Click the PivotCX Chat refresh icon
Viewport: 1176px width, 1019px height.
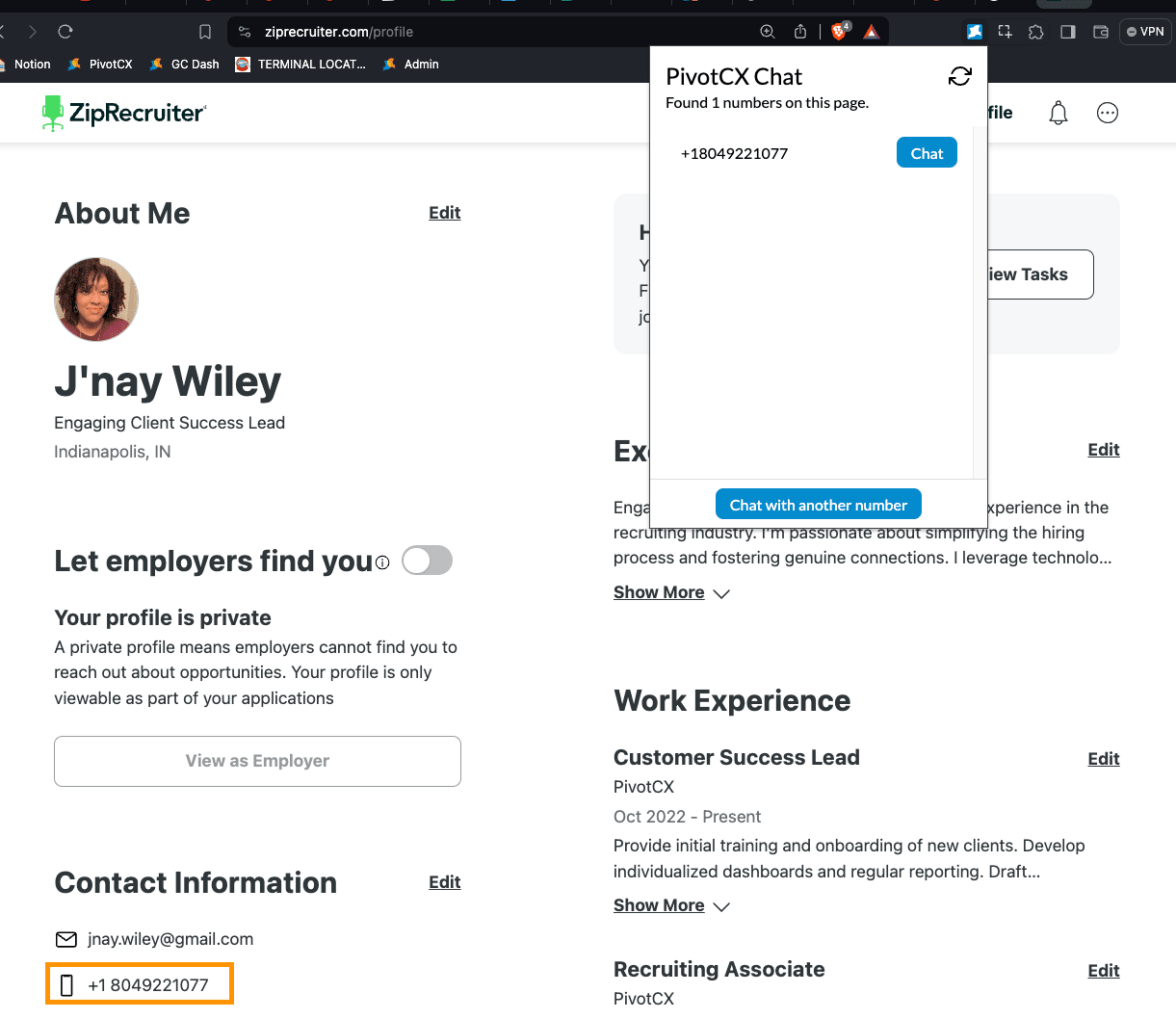pyautogui.click(x=959, y=76)
